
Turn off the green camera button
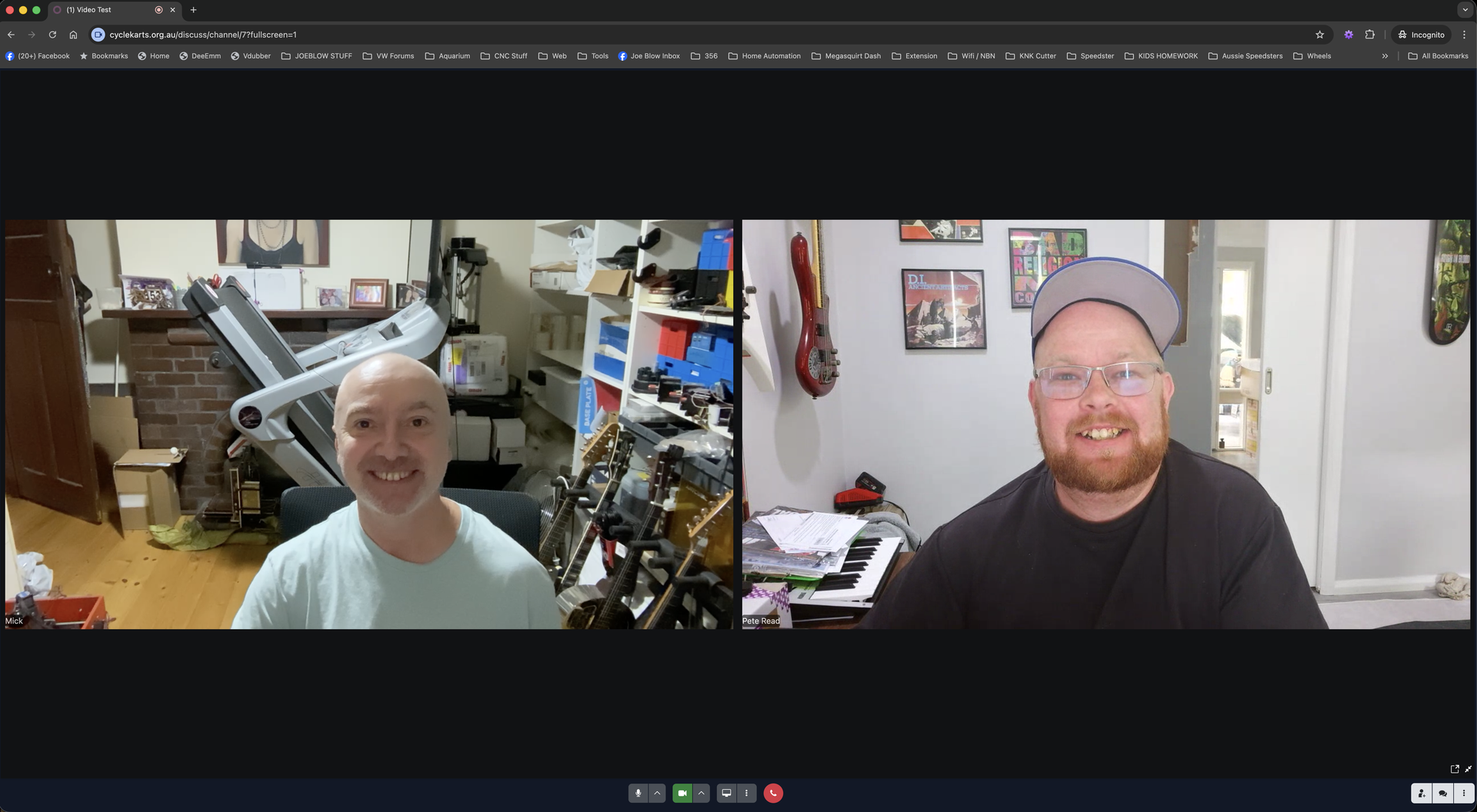[682, 793]
